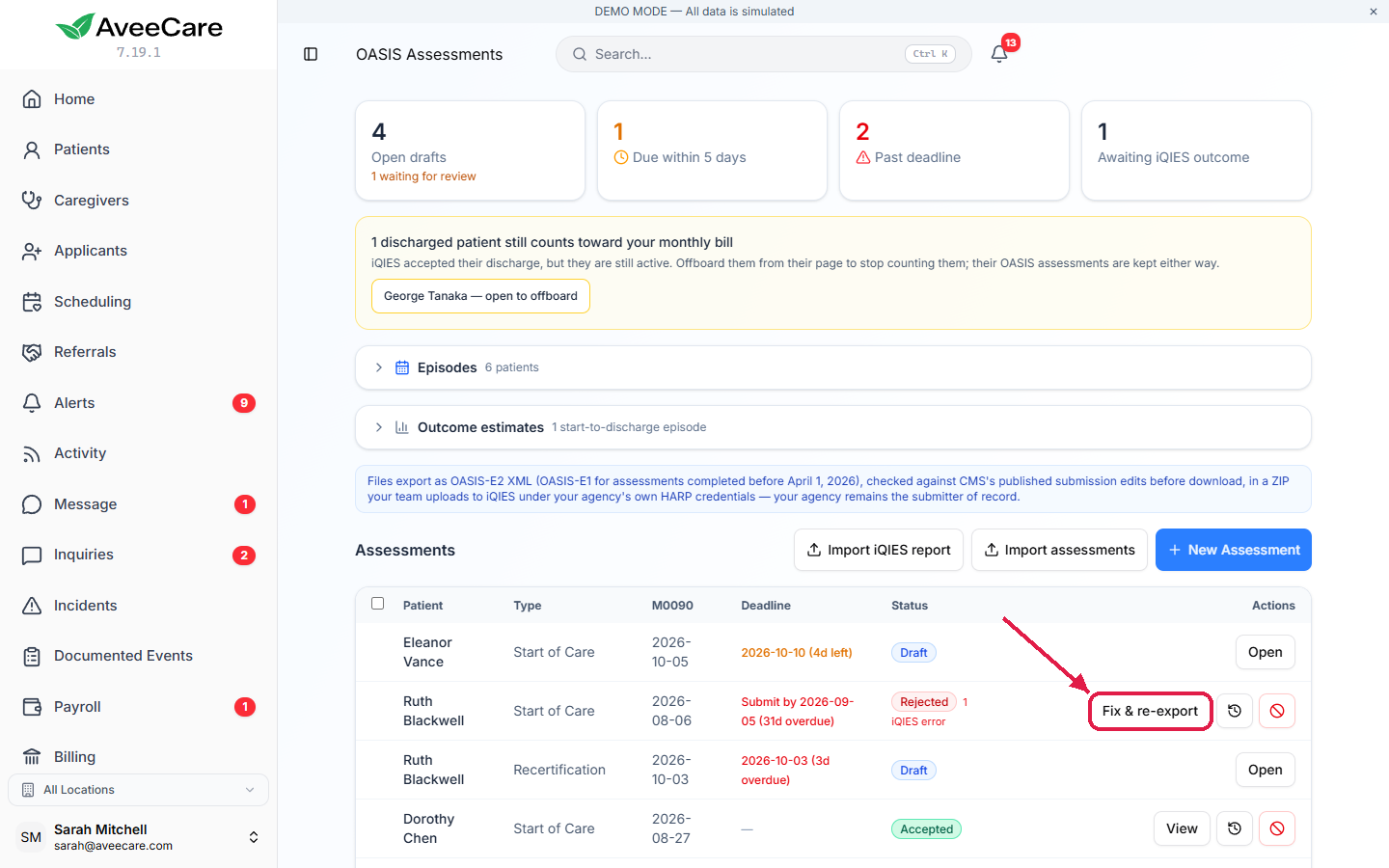Navigate to Applicants
This screenshot has width=1389, height=868.
tap(138, 251)
